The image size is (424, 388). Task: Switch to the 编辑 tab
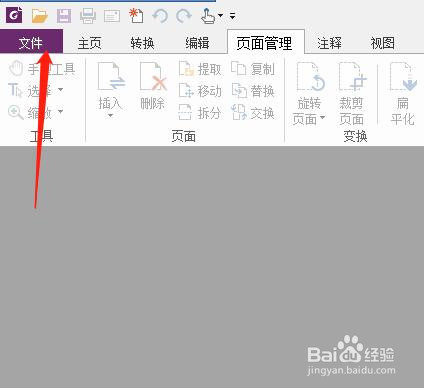click(197, 43)
